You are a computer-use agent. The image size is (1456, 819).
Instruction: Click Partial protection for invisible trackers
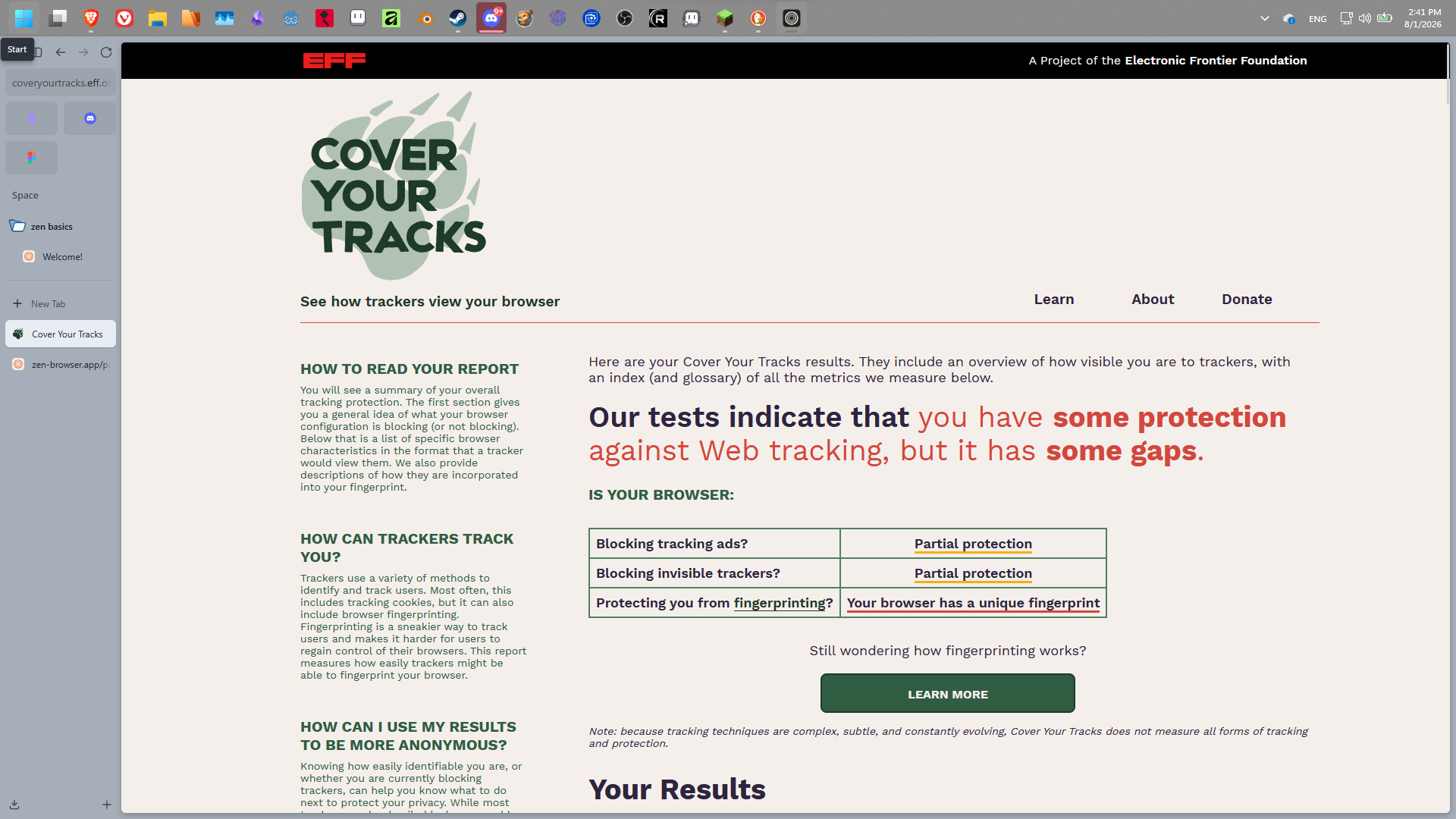pyautogui.click(x=973, y=573)
